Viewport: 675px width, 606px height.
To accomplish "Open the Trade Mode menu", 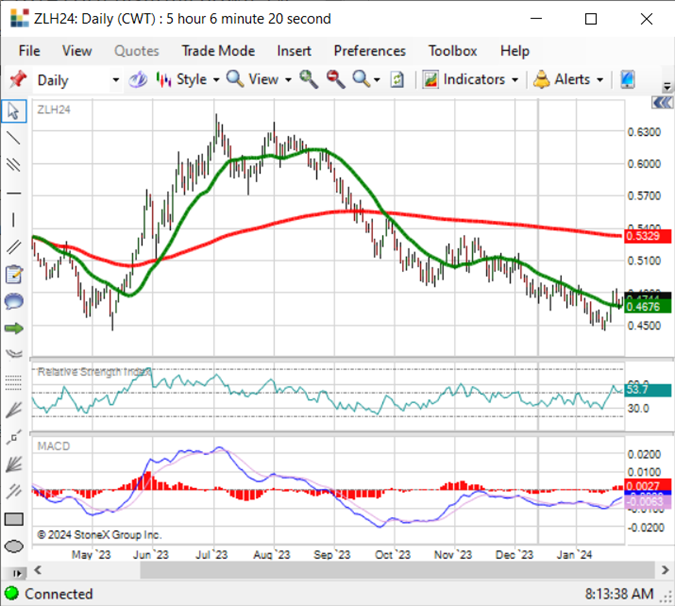I will click(218, 51).
